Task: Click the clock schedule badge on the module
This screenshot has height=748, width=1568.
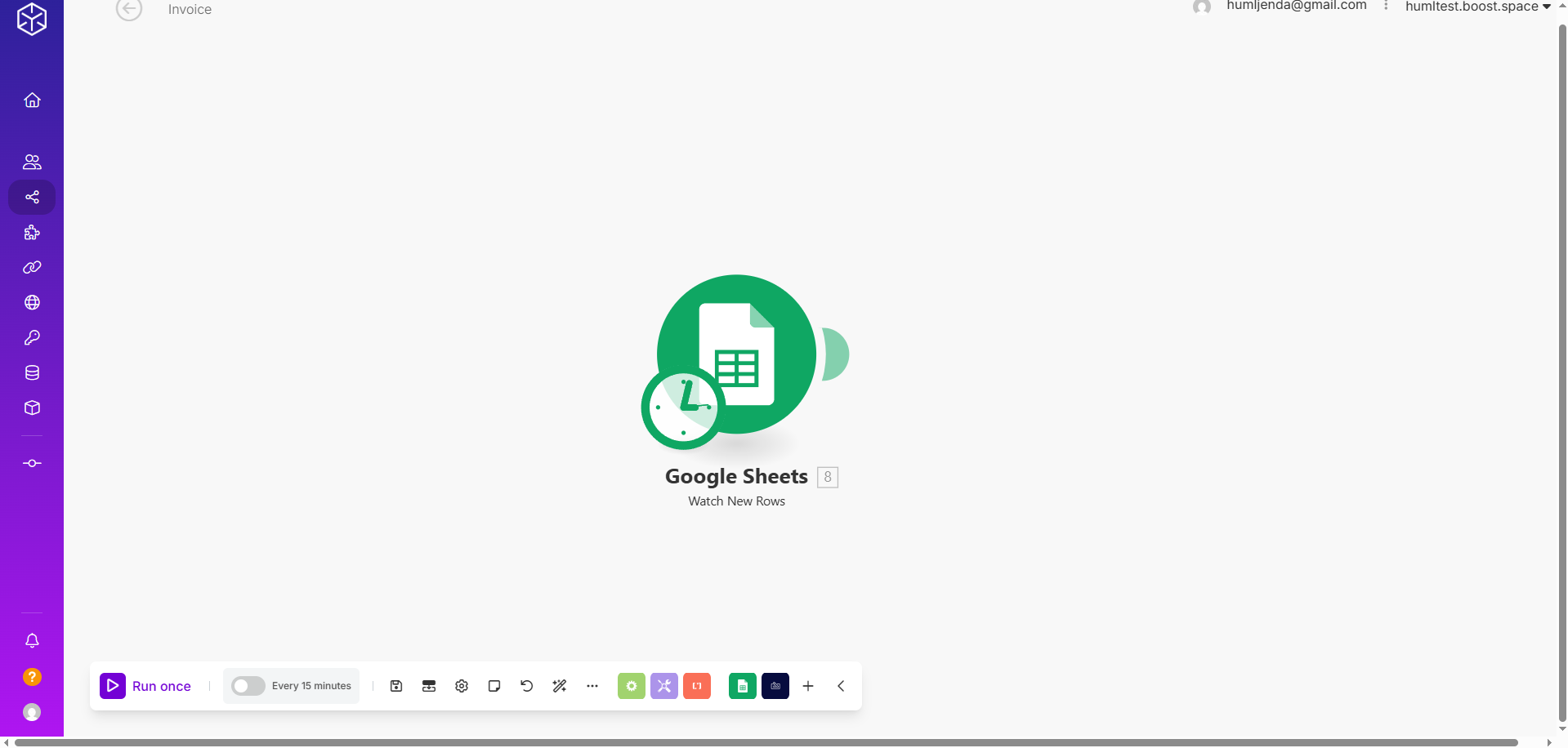Action: pyautogui.click(x=683, y=407)
